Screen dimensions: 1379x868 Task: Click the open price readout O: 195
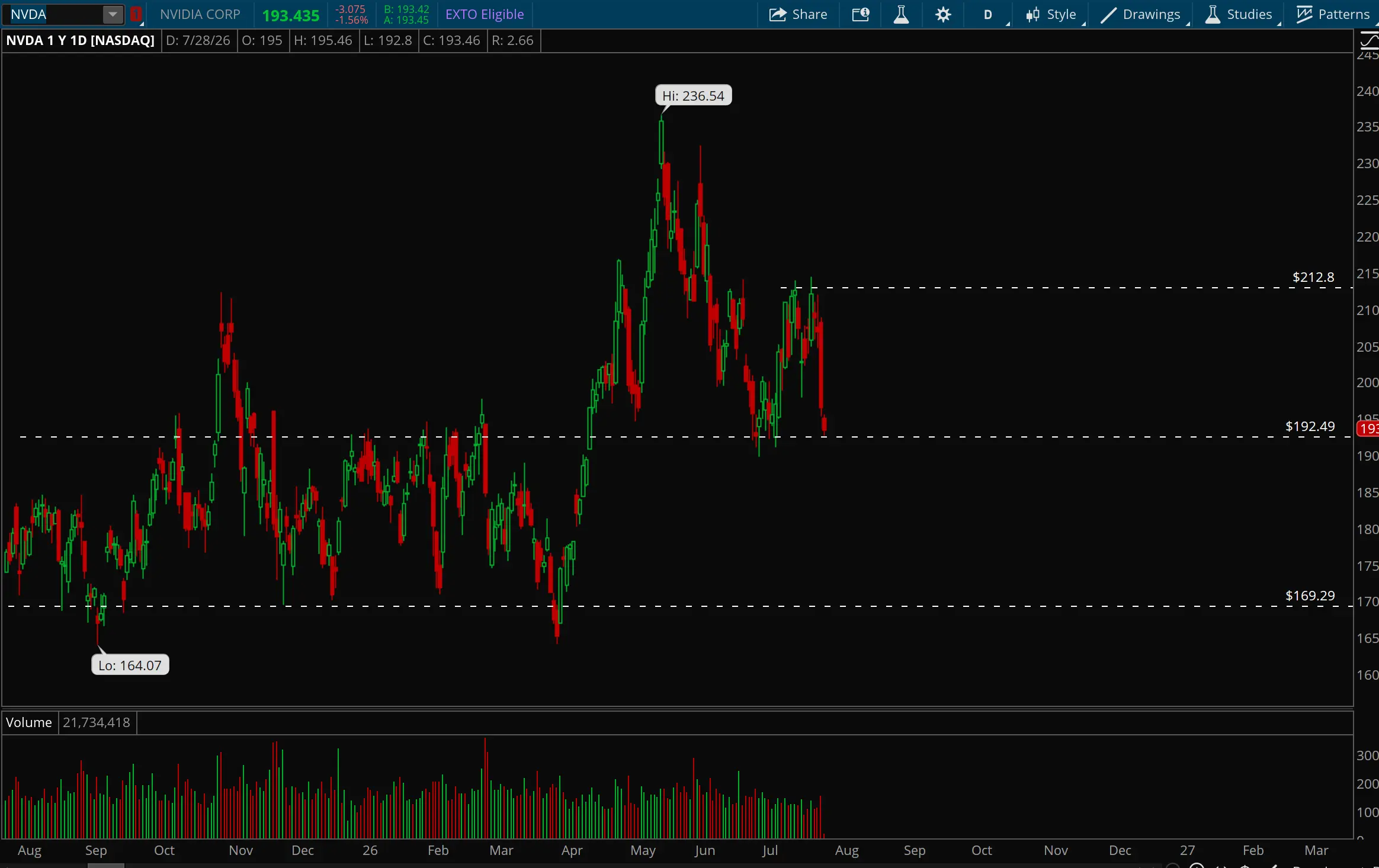pos(262,40)
